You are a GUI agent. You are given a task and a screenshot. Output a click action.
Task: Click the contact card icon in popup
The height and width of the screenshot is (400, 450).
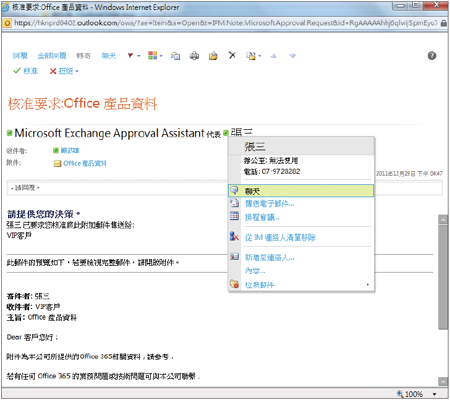pos(234,256)
